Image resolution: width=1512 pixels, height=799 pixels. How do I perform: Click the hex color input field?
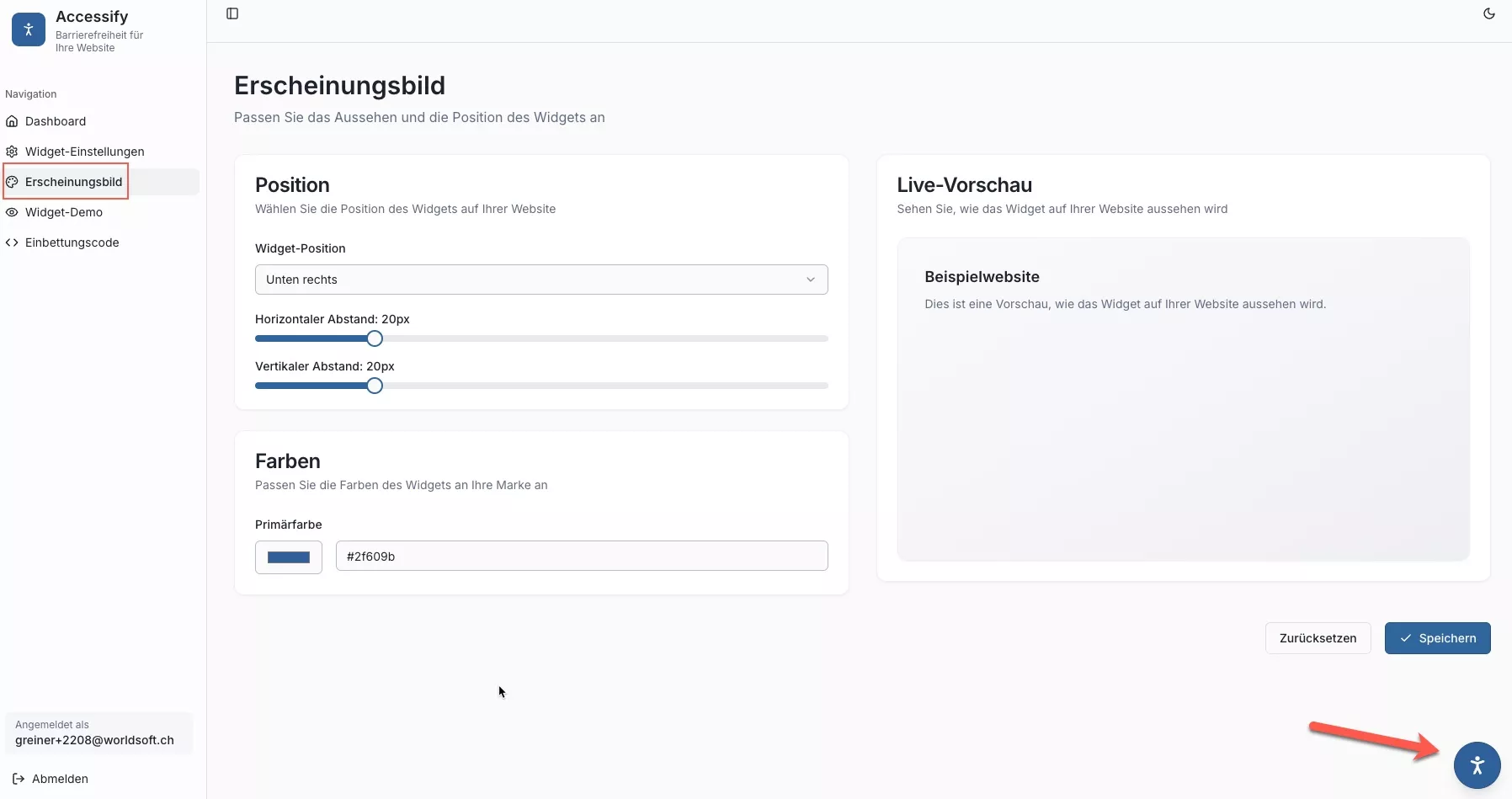point(581,557)
